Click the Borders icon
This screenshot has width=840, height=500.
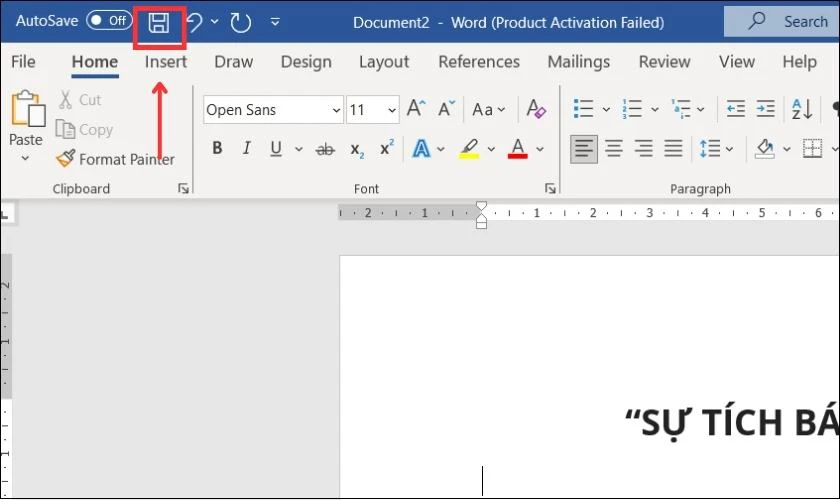tap(812, 148)
